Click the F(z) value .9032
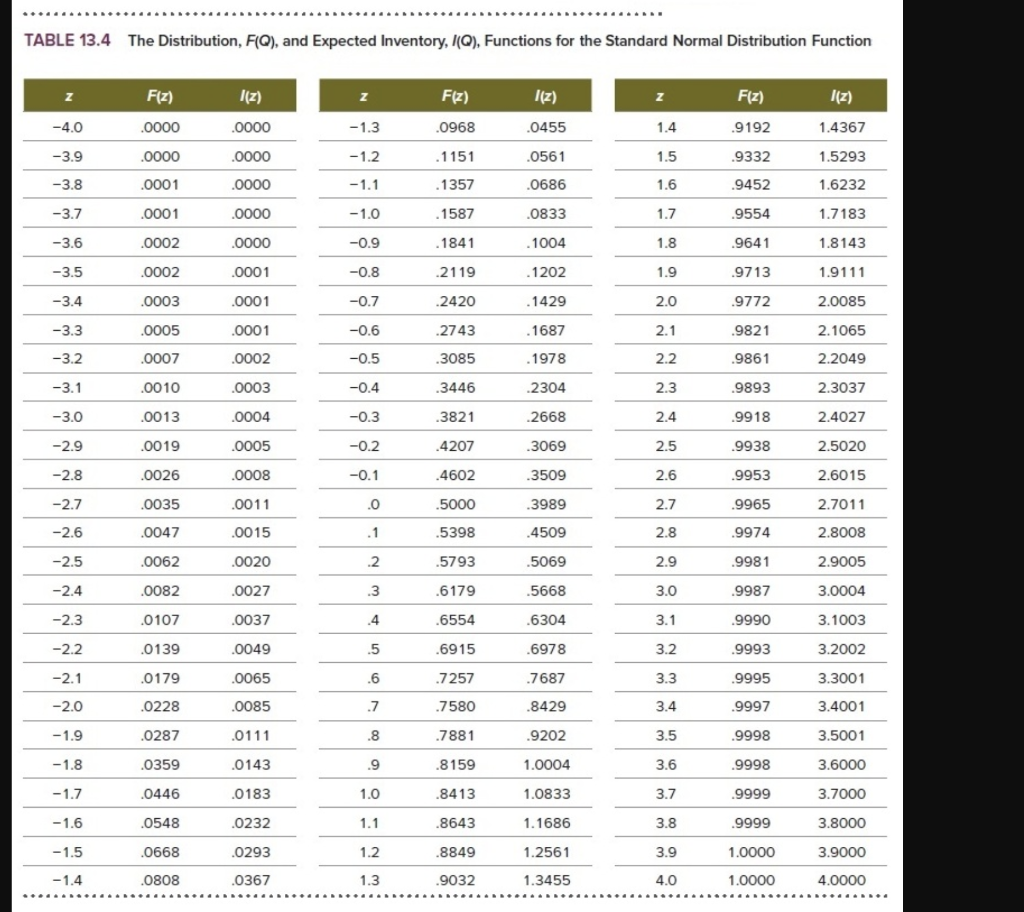1024x912 pixels. click(455, 880)
